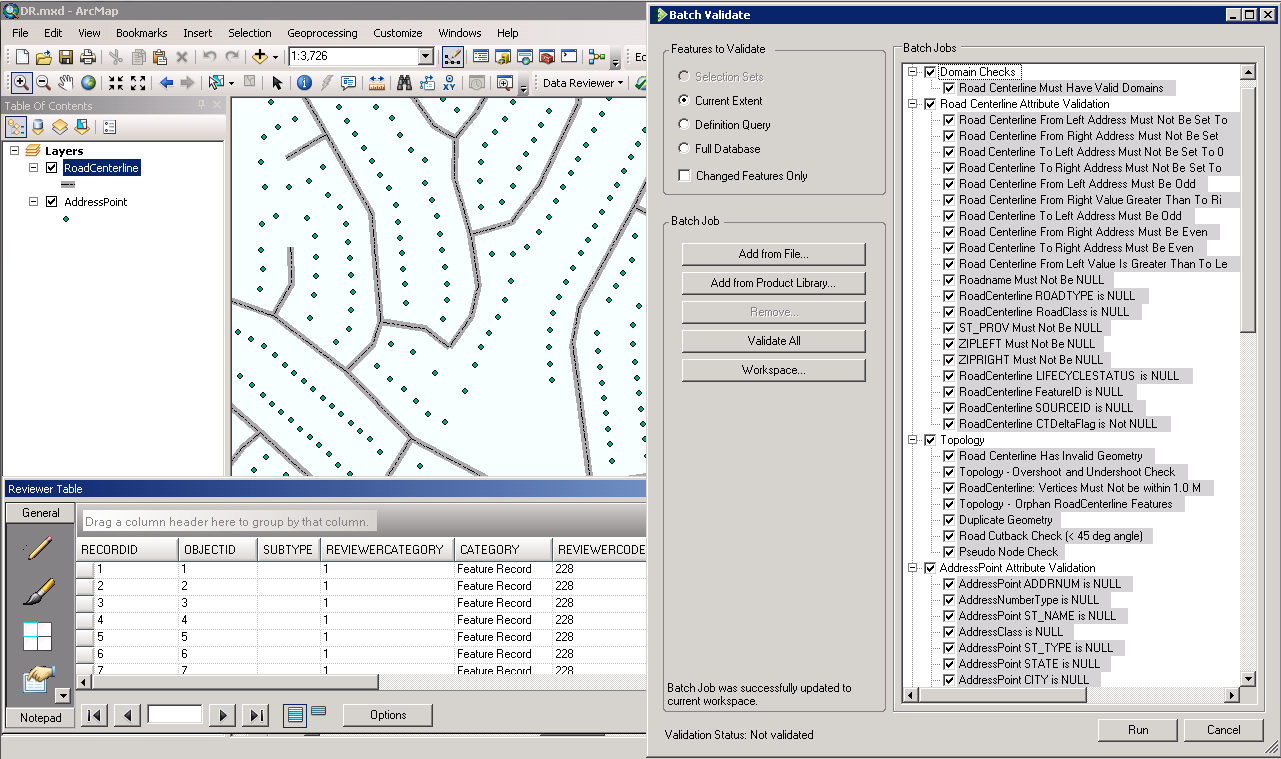1281x759 pixels.
Task: Activate the Pan hand tool
Action: pos(66,83)
